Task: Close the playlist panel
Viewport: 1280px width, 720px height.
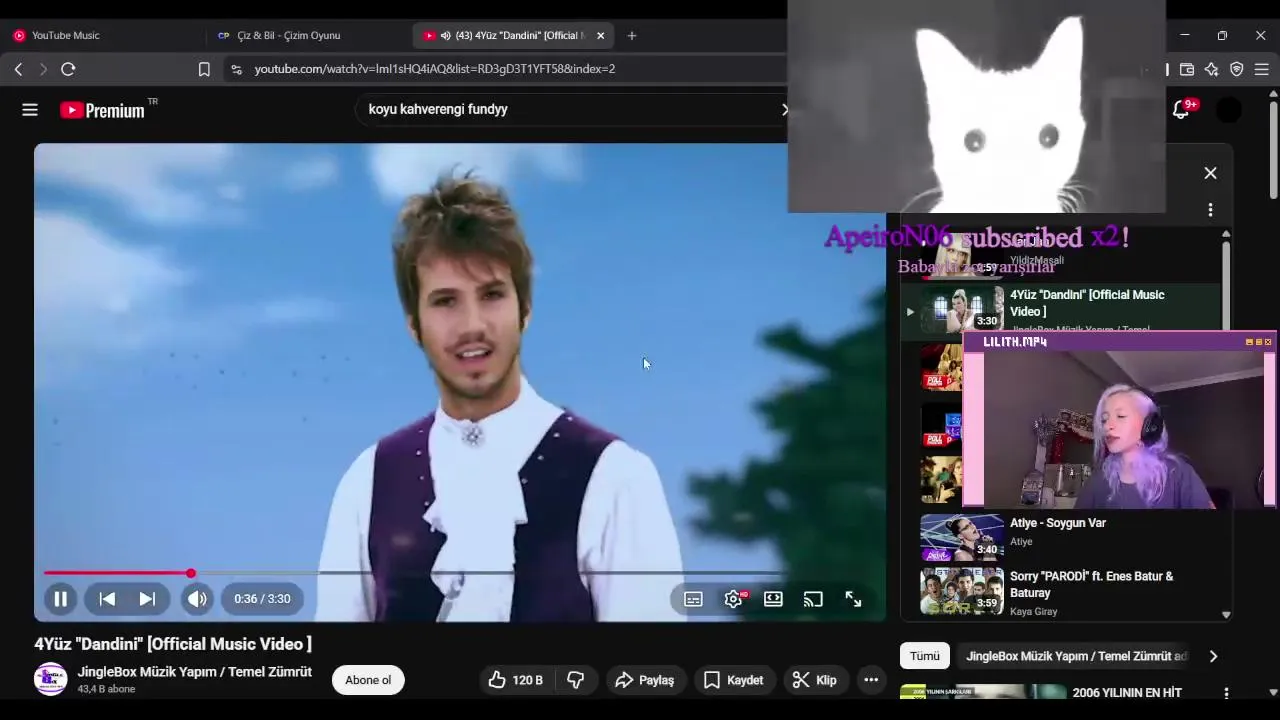Action: (x=1210, y=173)
